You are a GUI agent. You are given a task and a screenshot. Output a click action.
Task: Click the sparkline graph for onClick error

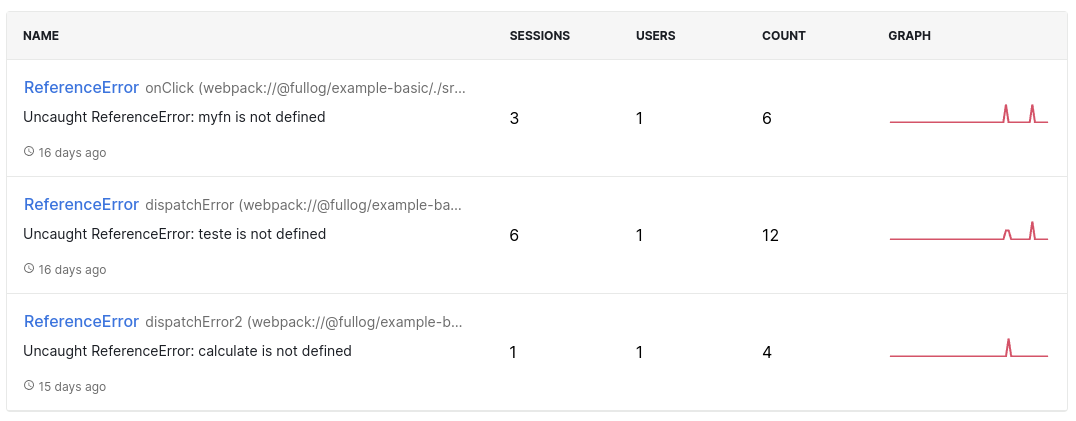pyautogui.click(x=968, y=114)
